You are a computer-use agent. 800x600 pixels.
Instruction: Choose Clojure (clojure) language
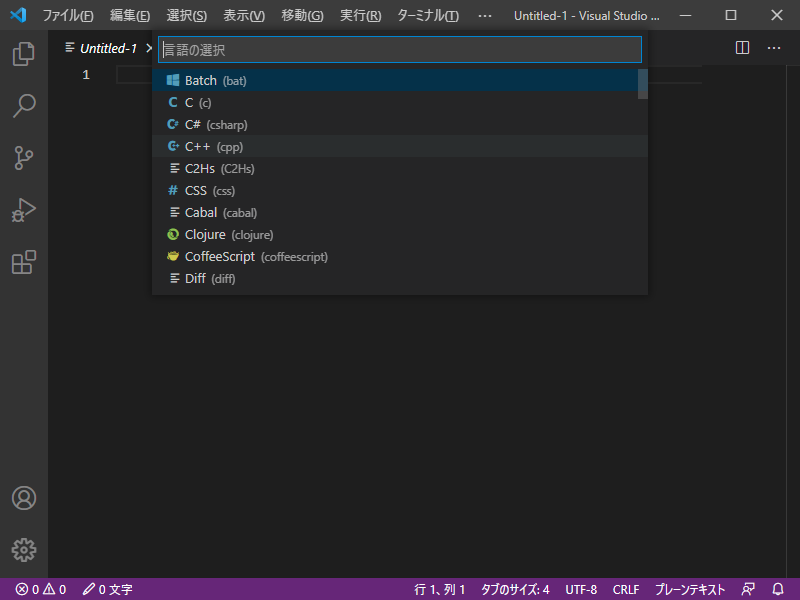point(400,234)
